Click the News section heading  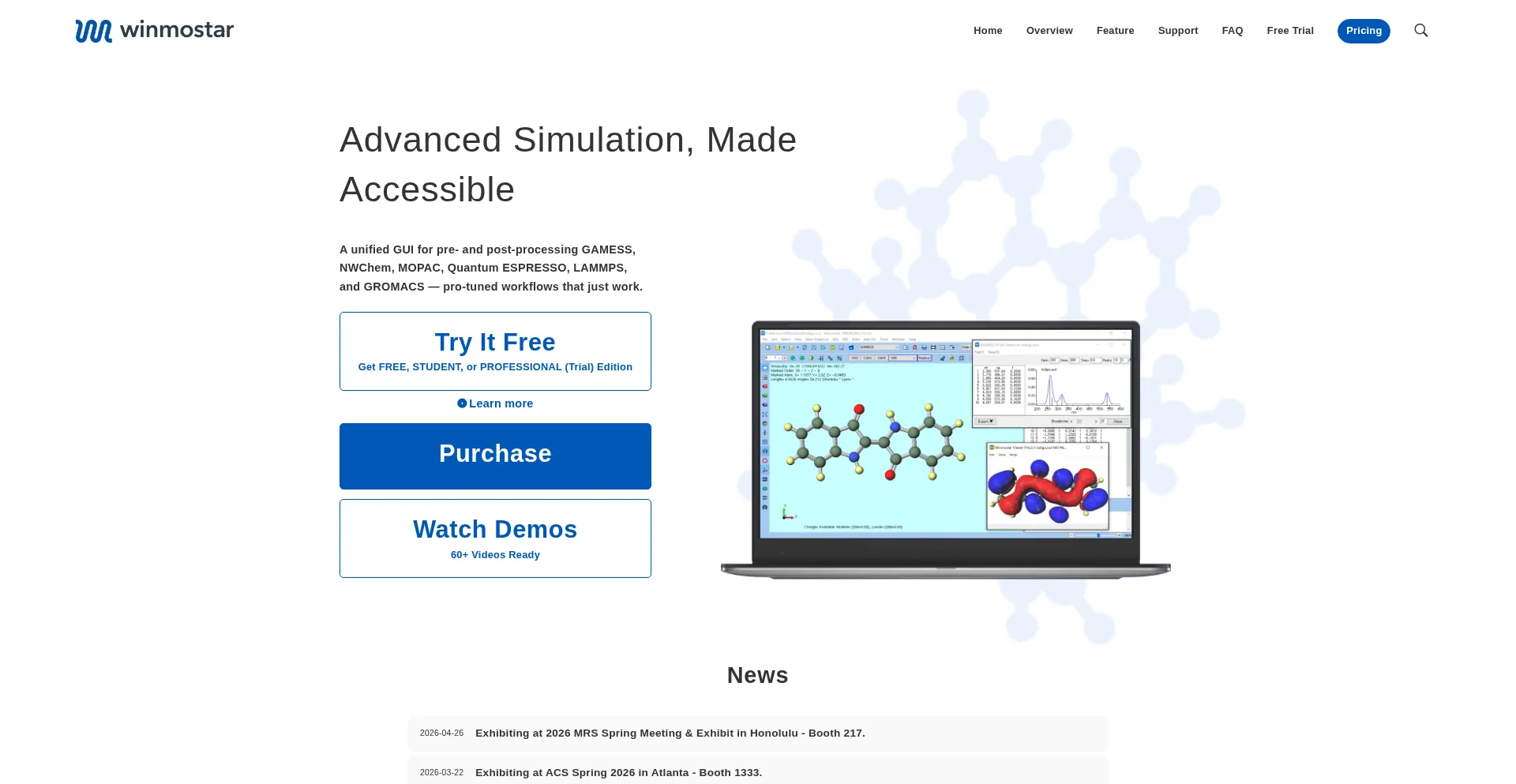757,676
